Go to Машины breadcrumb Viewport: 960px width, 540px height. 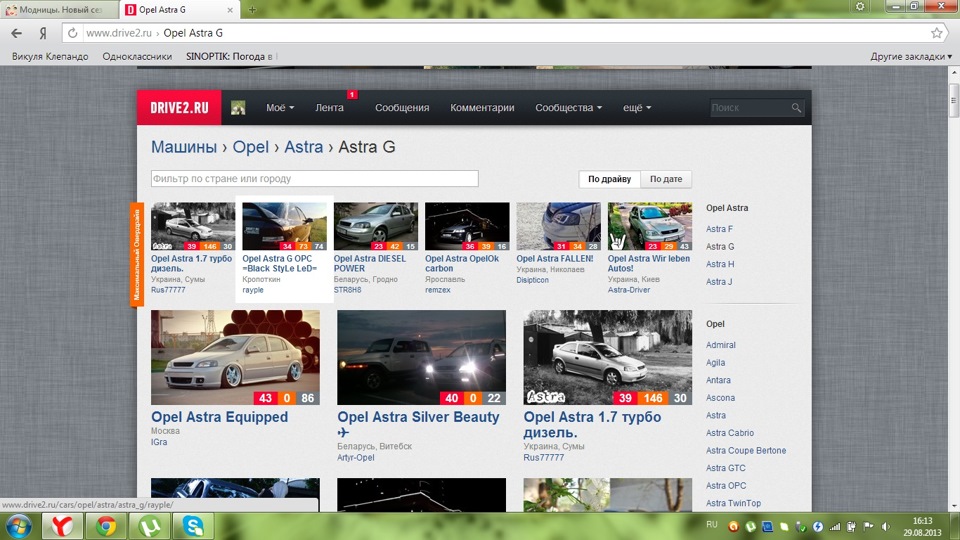pyautogui.click(x=184, y=147)
